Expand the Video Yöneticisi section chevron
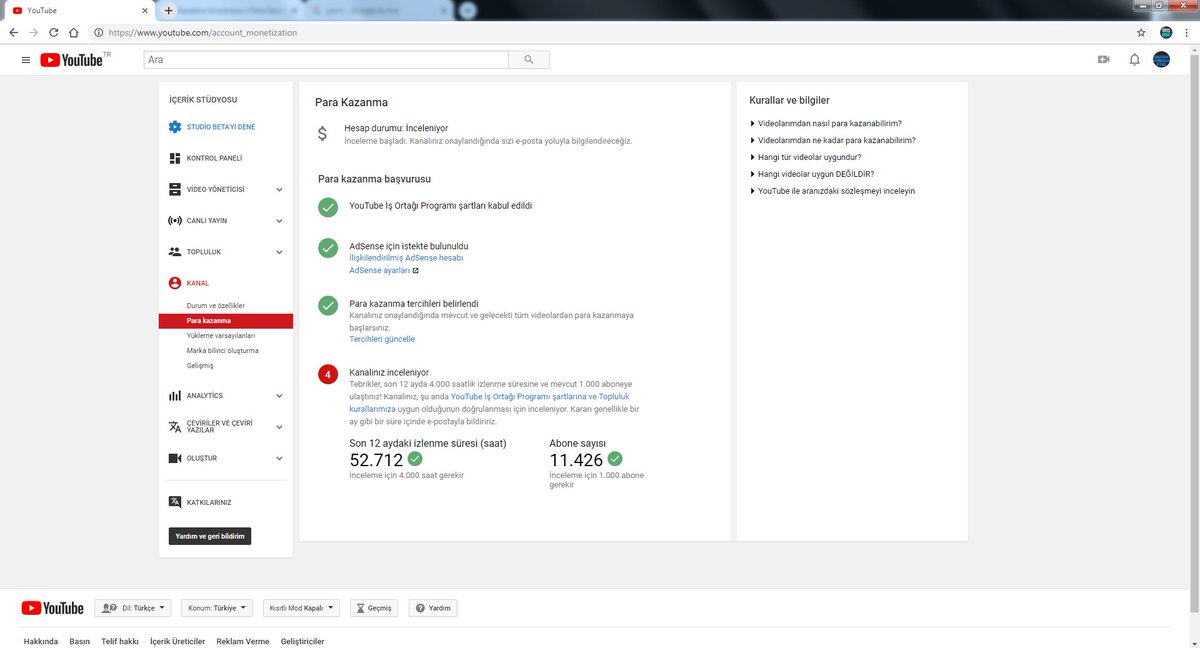Viewport: 1200px width, 648px height. tap(279, 189)
